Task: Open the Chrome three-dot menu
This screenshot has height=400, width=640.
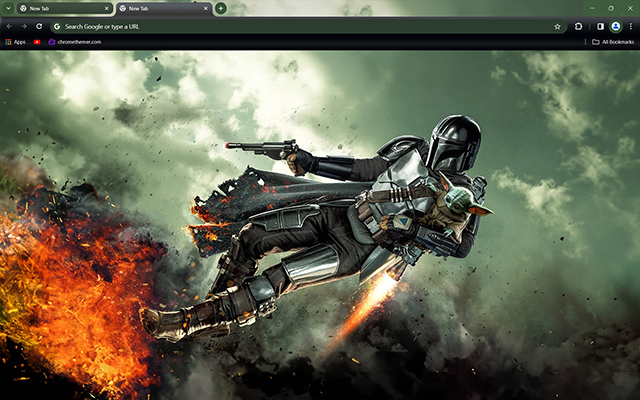Action: [631, 27]
